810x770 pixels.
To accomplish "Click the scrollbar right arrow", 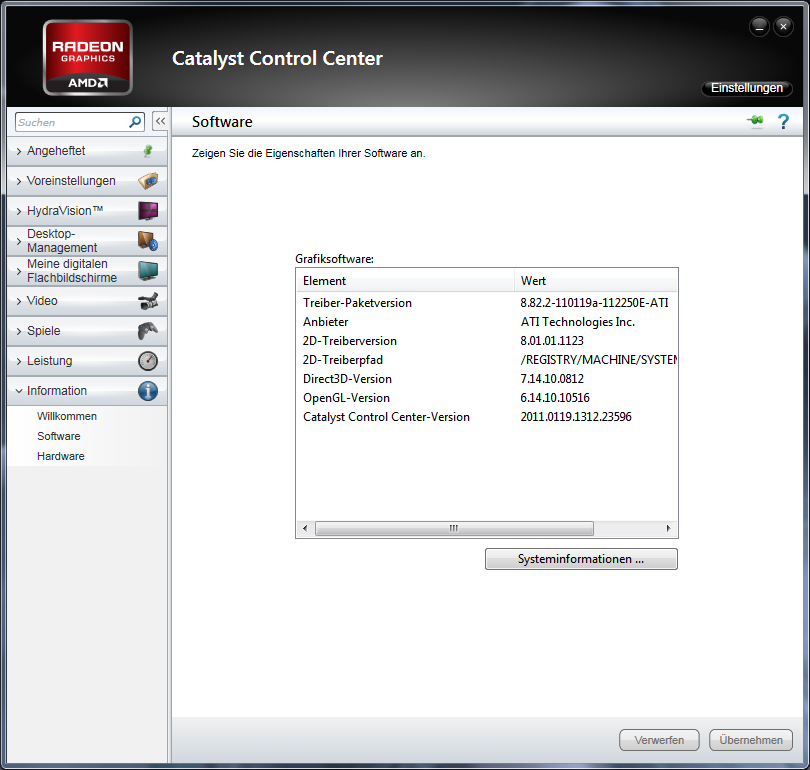I will pyautogui.click(x=668, y=528).
